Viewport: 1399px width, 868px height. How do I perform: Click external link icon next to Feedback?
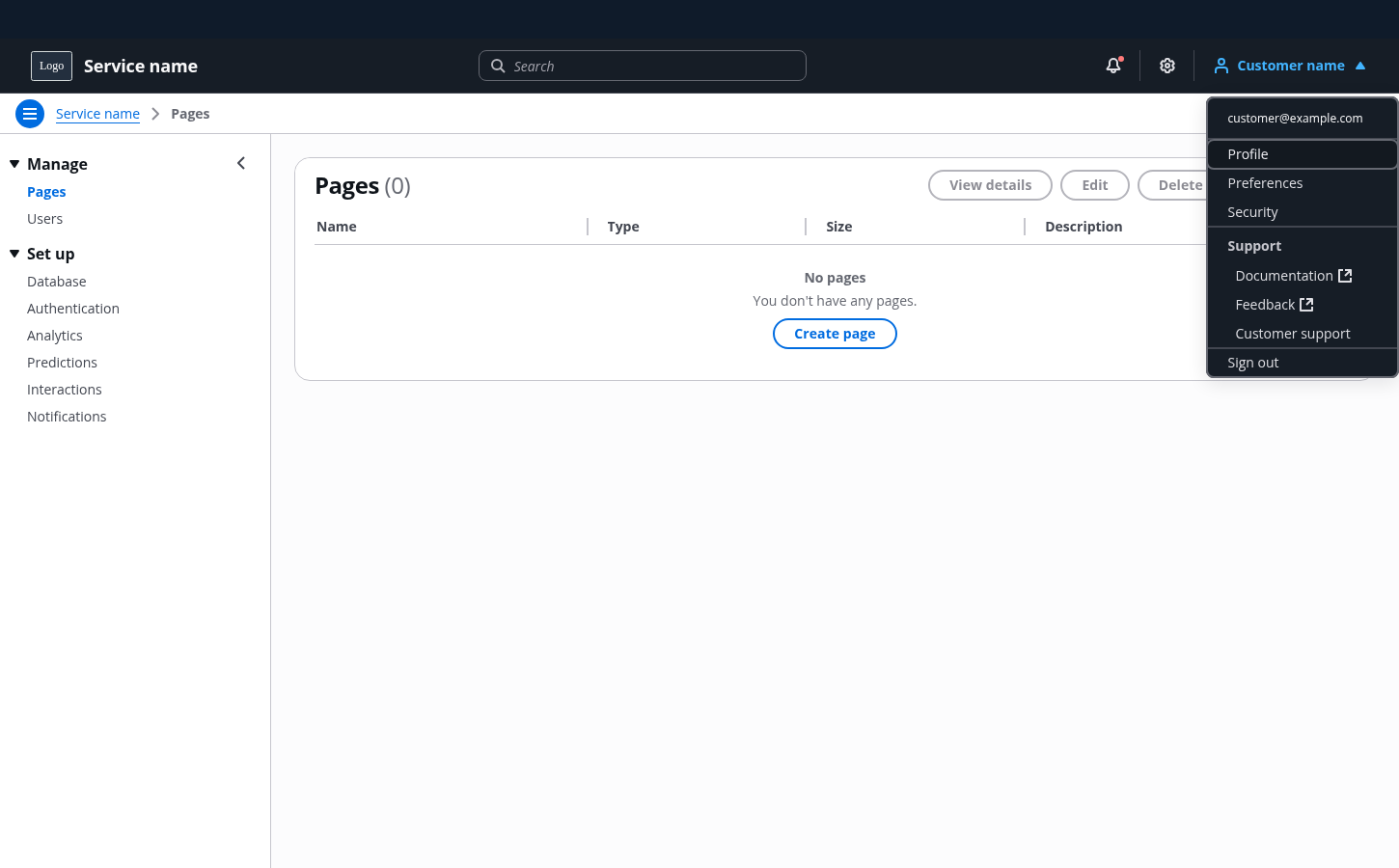1306,305
